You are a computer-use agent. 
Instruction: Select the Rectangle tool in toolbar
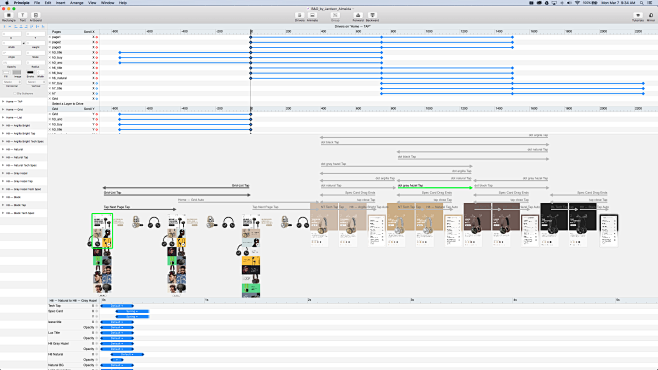coord(8,16)
